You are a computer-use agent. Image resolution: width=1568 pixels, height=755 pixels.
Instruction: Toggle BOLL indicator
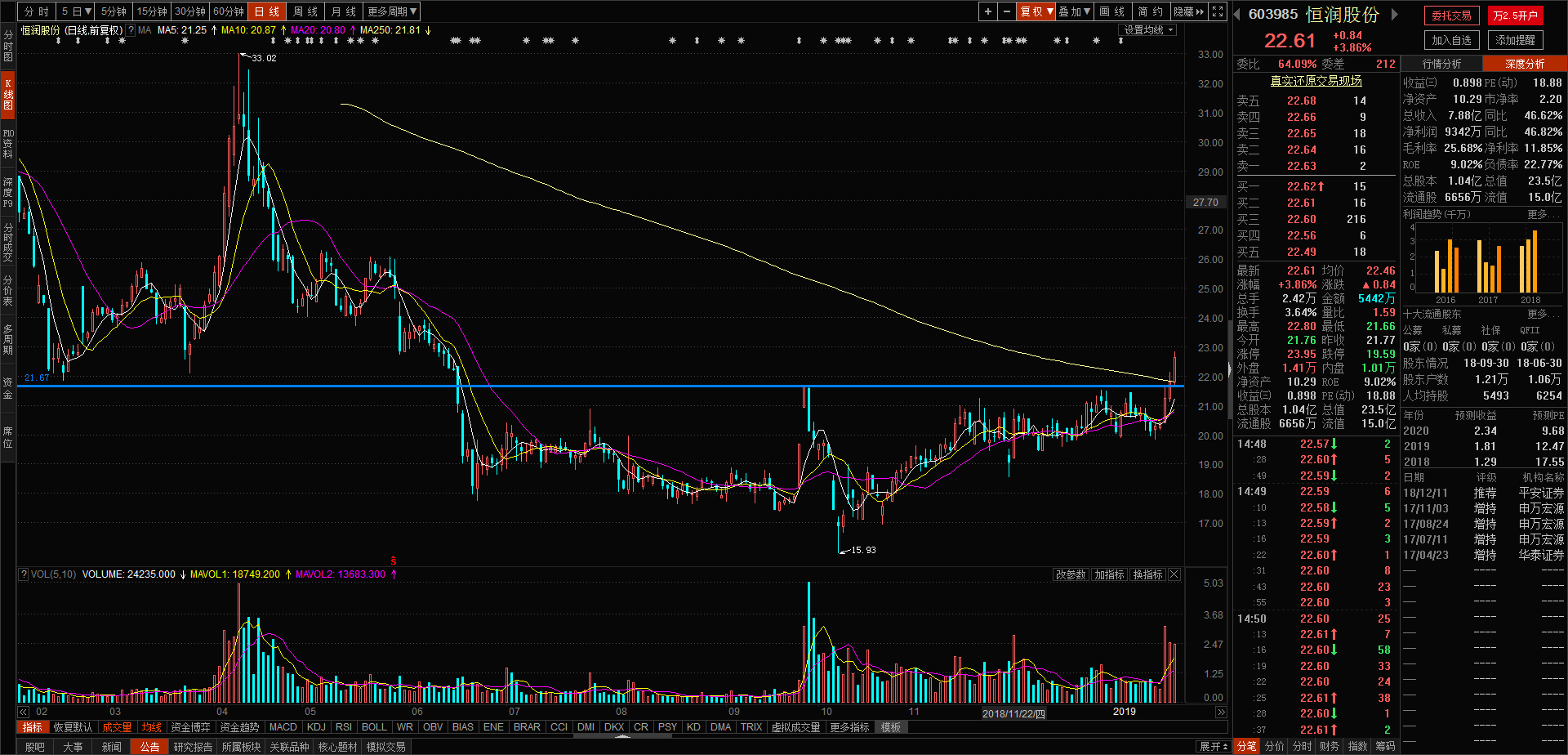click(374, 727)
